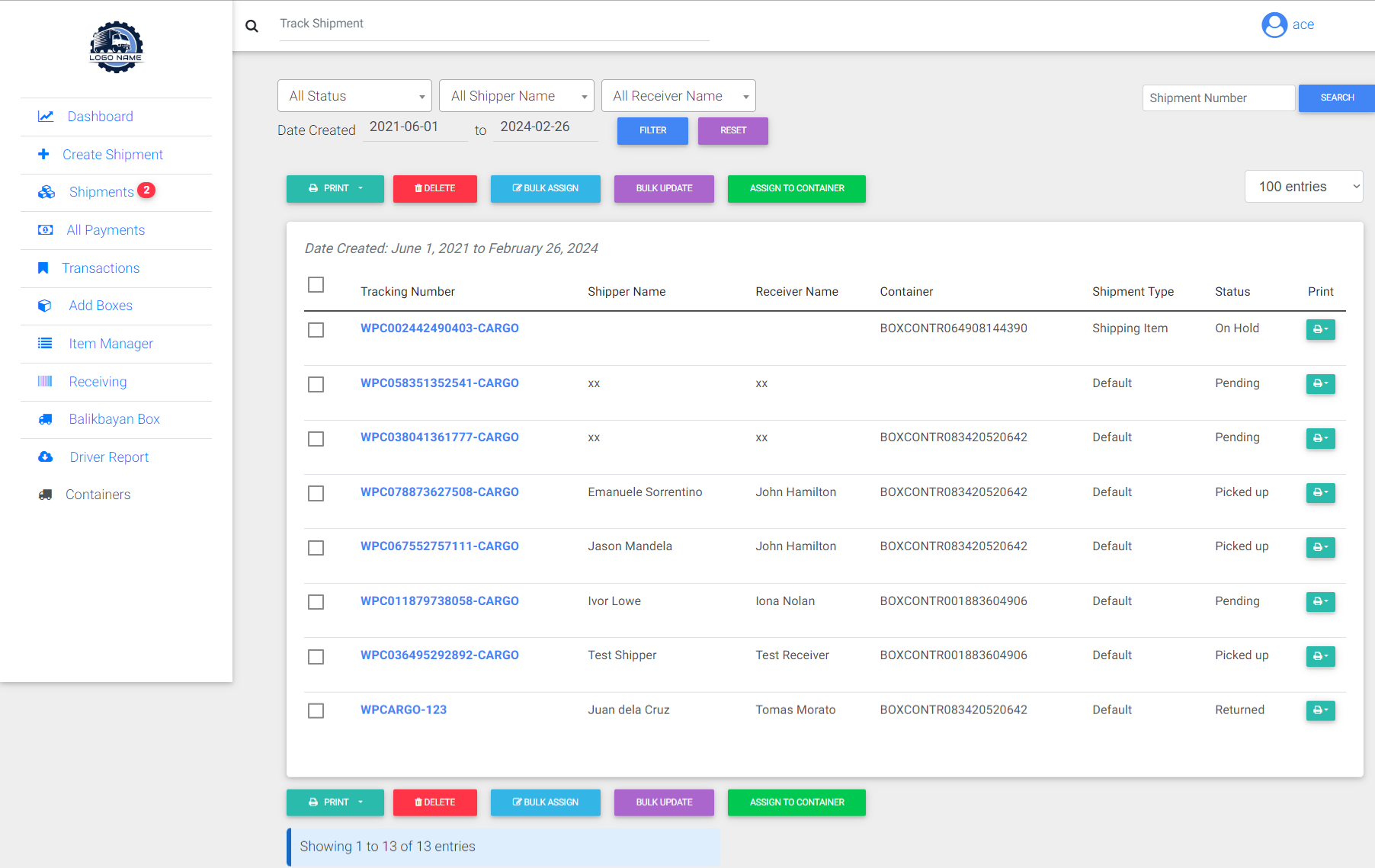This screenshot has height=868, width=1375.
Task: Check the WPC058351352541-CARGO row checkbox
Action: (316, 385)
